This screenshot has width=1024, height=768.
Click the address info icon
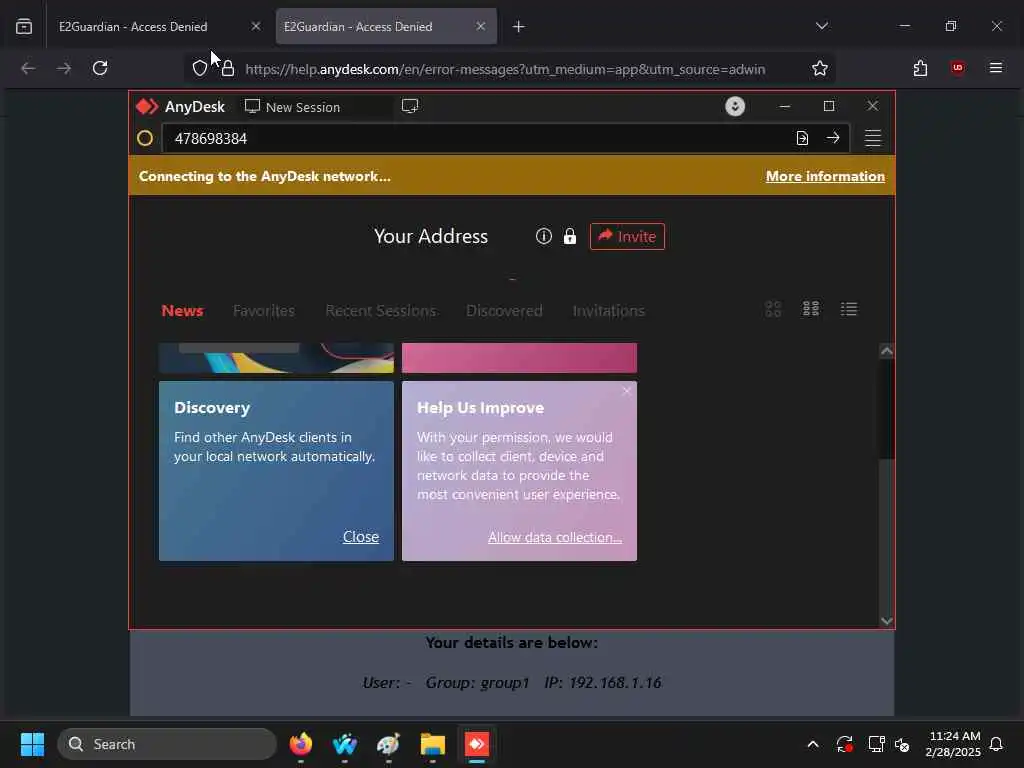click(543, 236)
